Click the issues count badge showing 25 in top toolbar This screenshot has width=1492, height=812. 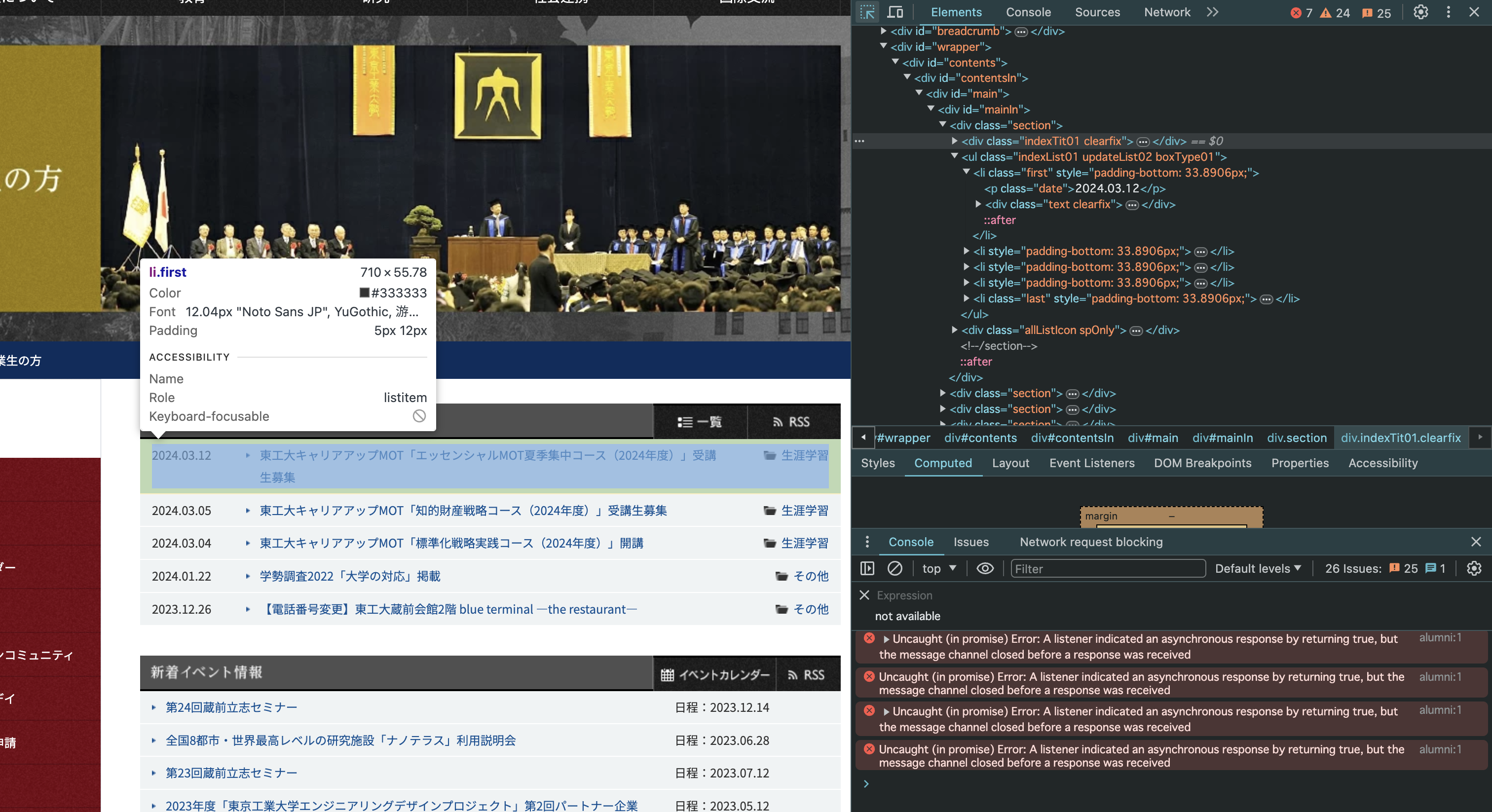pyautogui.click(x=1376, y=13)
